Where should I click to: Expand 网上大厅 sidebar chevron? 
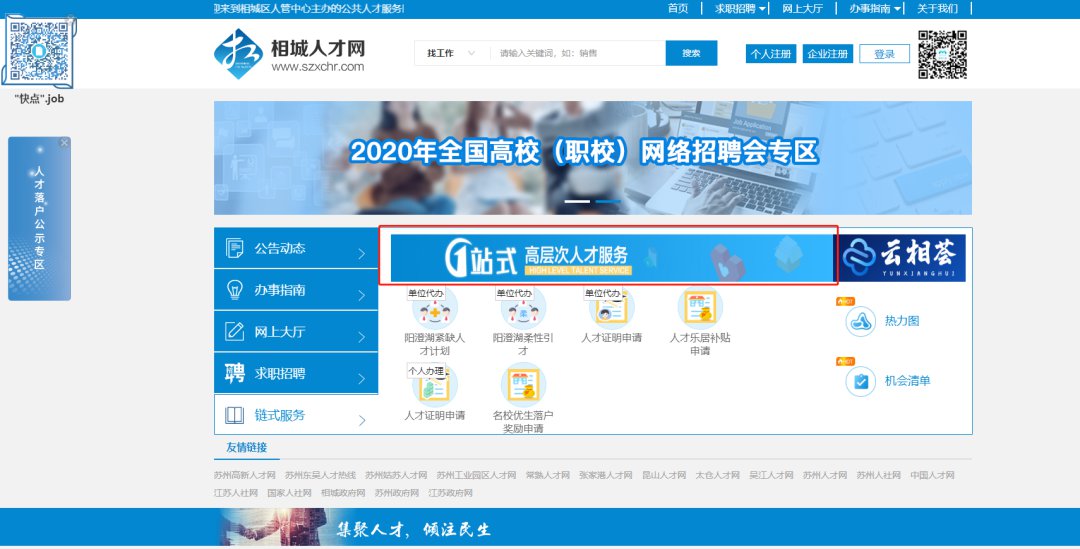(362, 337)
